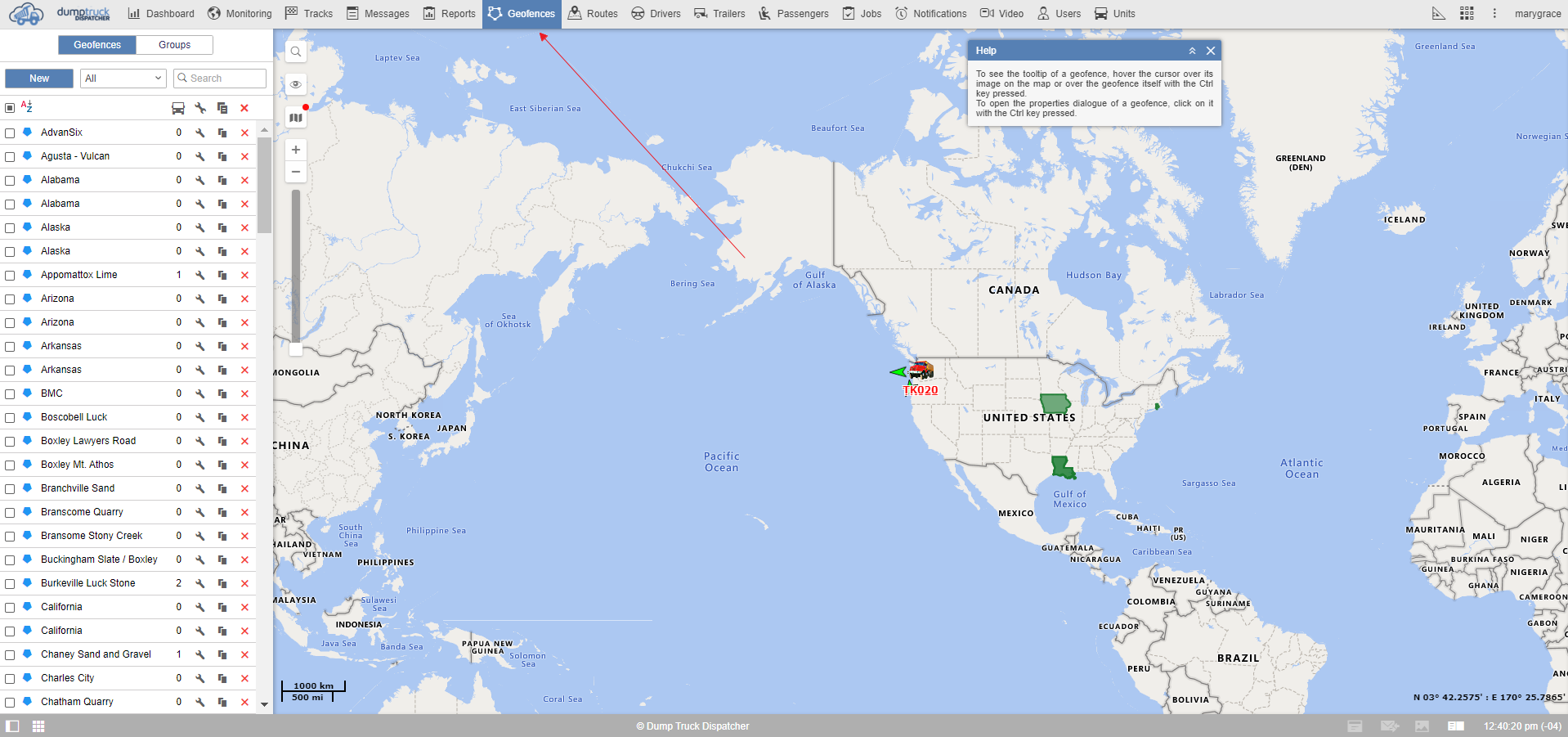Delete the Alaska geofence with red X
1568x737 pixels.
(x=244, y=227)
